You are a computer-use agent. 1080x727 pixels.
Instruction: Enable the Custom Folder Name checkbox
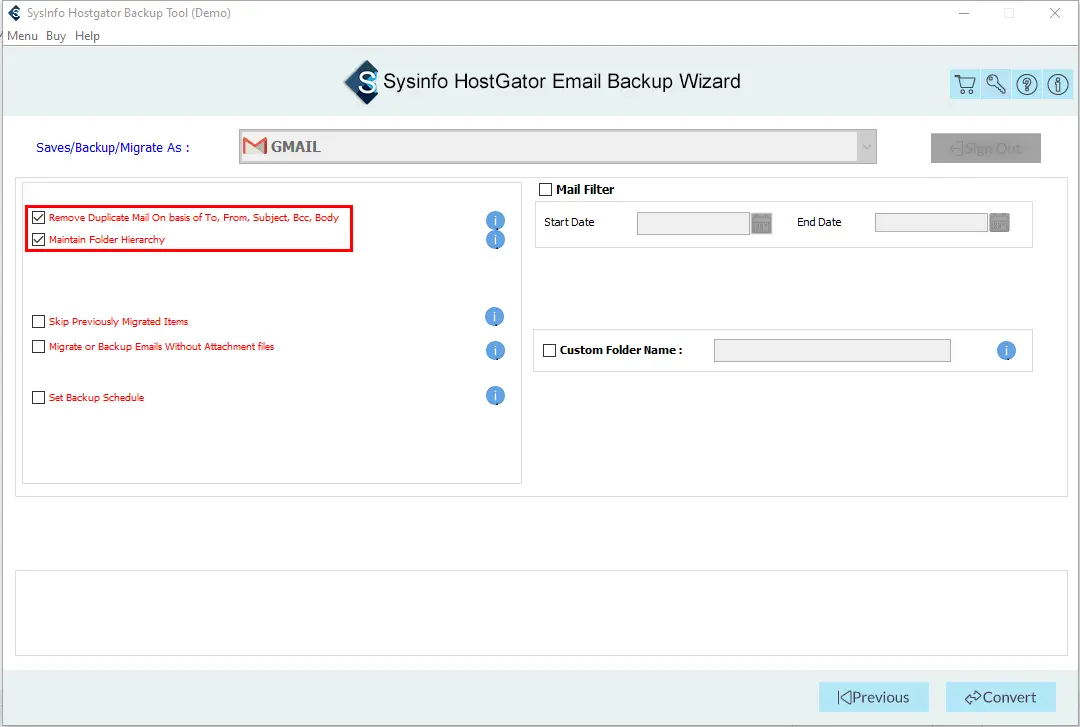[x=549, y=350]
